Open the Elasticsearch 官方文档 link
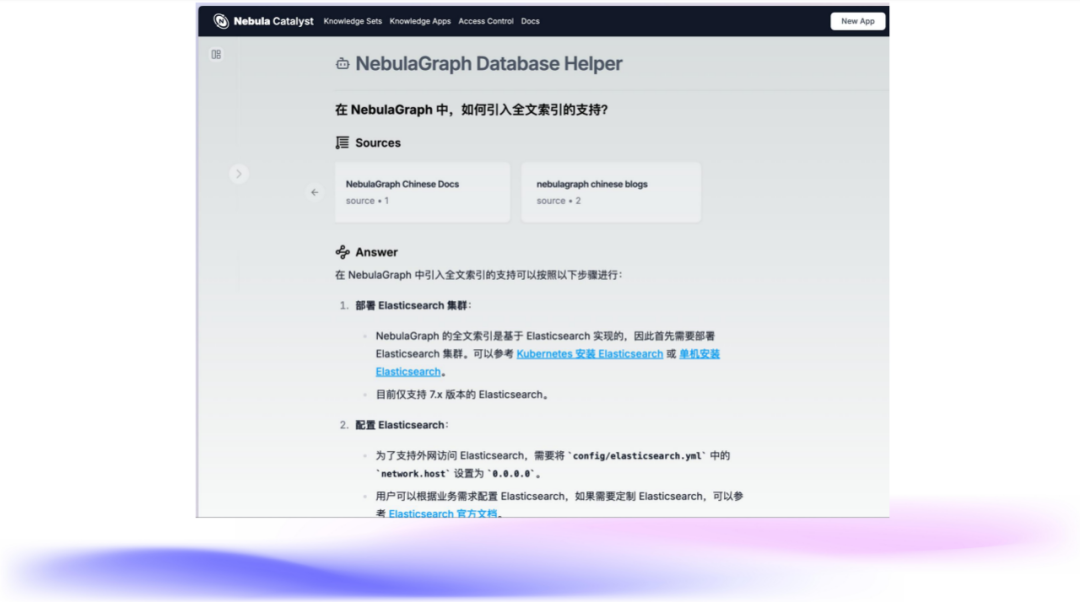The height and width of the screenshot is (602, 1080). [x=443, y=513]
